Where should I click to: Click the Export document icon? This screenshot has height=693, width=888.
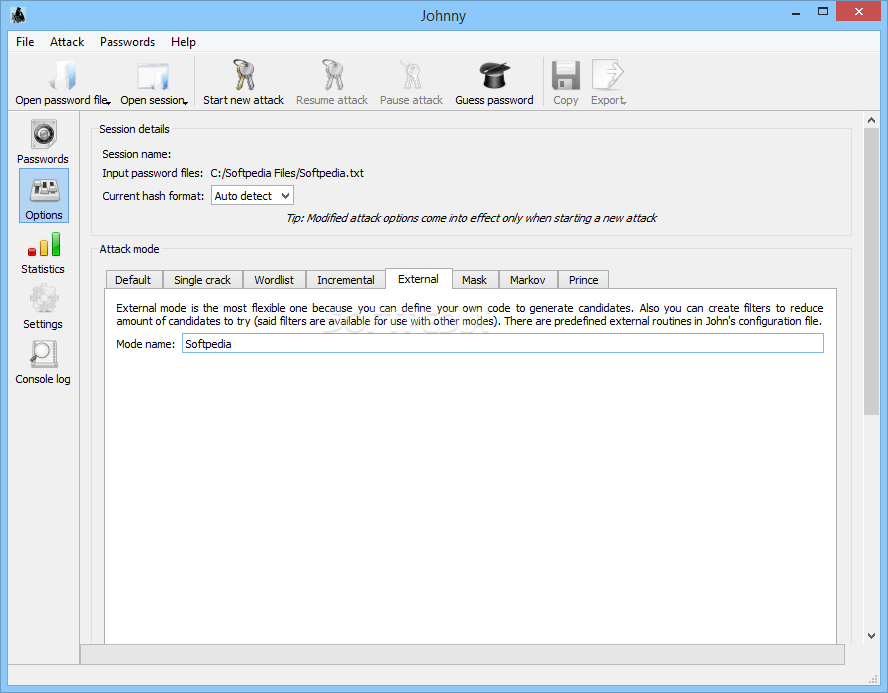tap(607, 75)
